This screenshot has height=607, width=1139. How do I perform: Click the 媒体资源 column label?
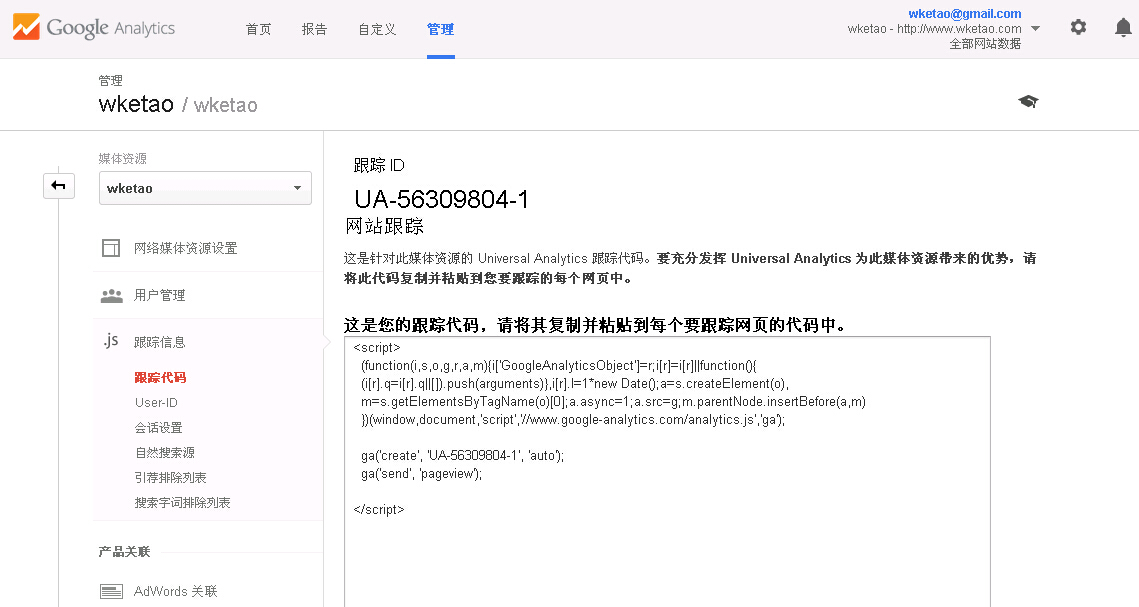[x=123, y=158]
